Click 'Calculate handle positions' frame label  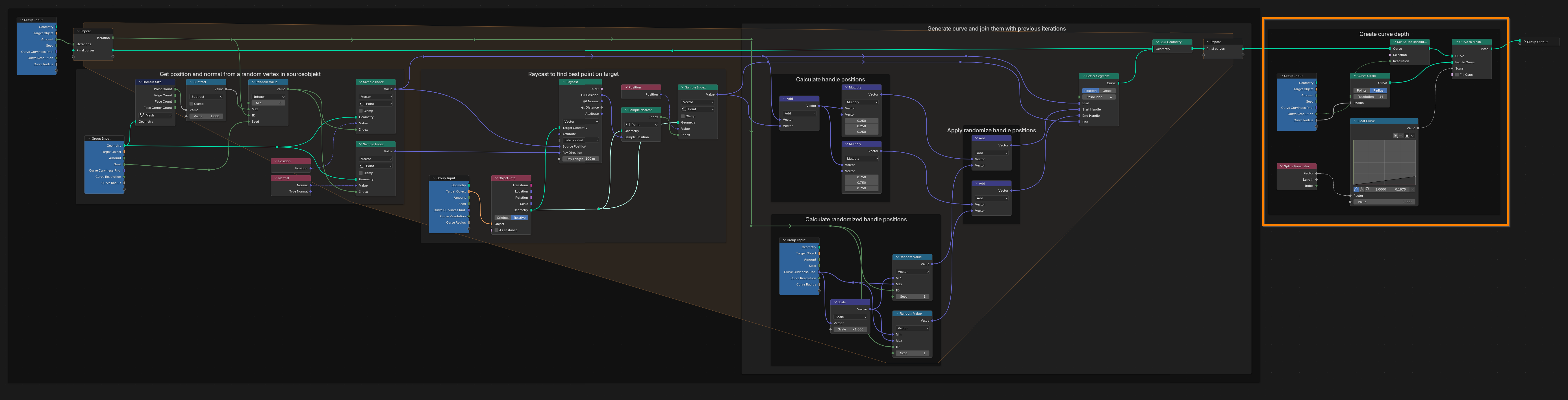pyautogui.click(x=830, y=80)
